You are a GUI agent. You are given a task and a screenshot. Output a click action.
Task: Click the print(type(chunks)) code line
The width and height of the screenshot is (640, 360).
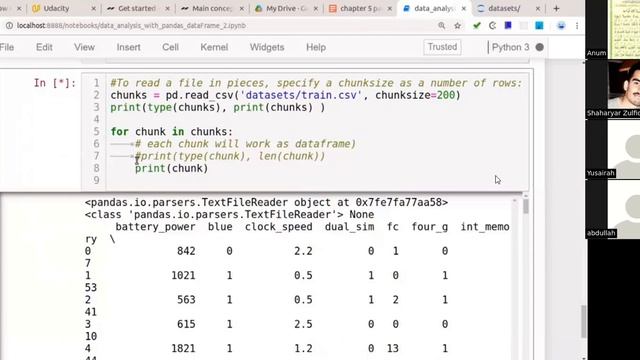(x=218, y=107)
